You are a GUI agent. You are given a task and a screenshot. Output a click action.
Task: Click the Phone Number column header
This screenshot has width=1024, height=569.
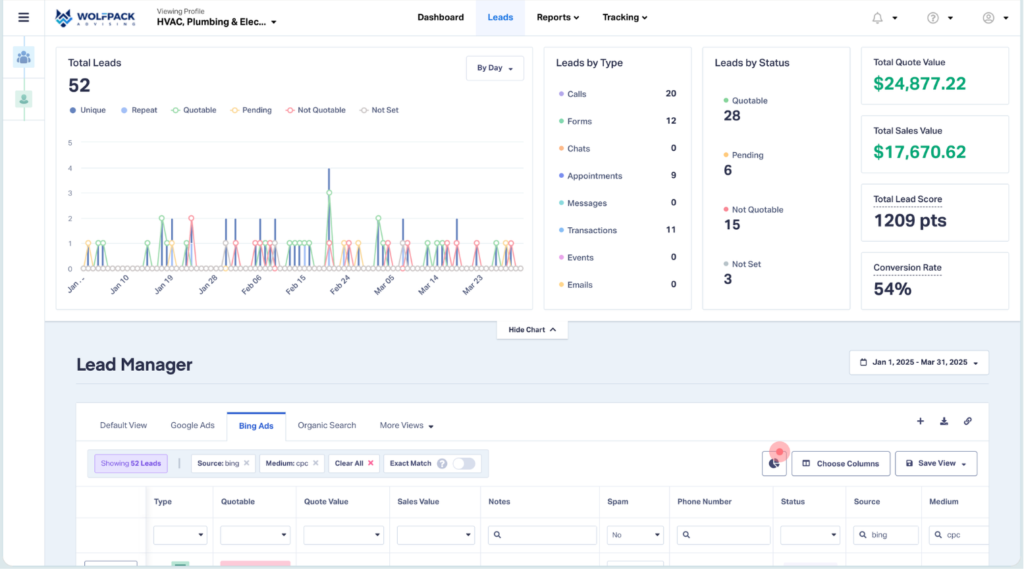click(x=704, y=502)
